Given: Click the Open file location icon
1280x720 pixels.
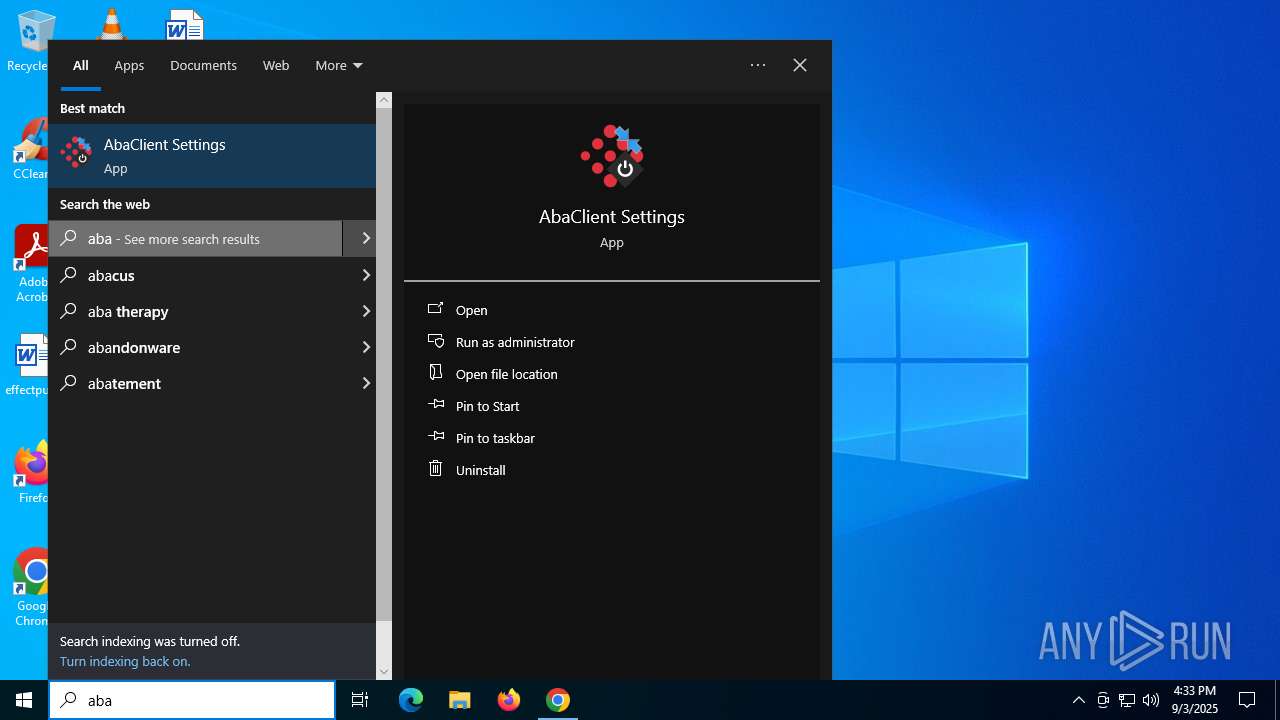Looking at the screenshot, I should pos(435,372).
